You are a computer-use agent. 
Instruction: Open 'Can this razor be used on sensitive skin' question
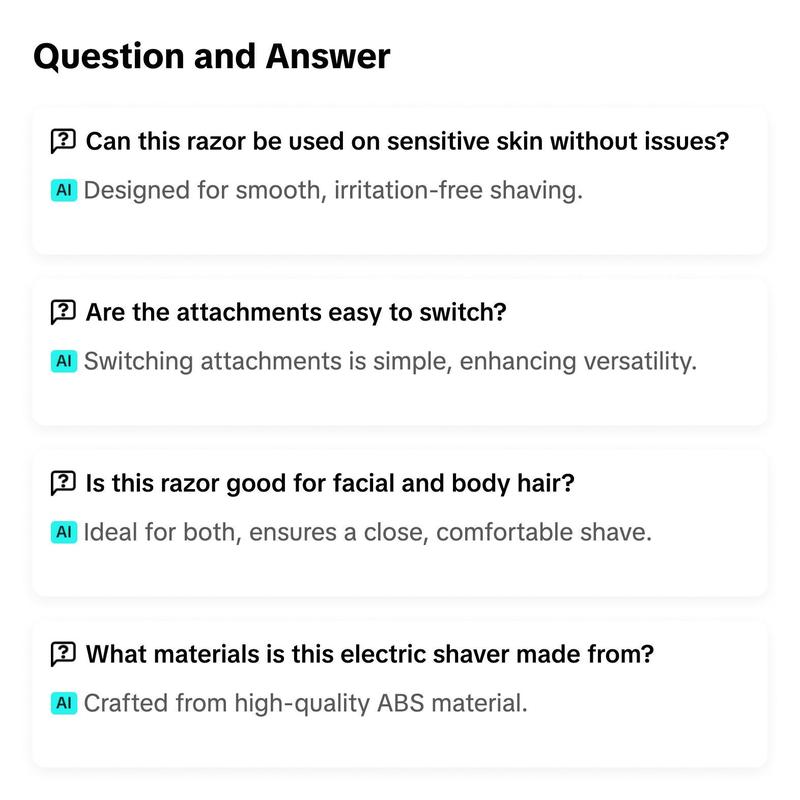pos(407,141)
